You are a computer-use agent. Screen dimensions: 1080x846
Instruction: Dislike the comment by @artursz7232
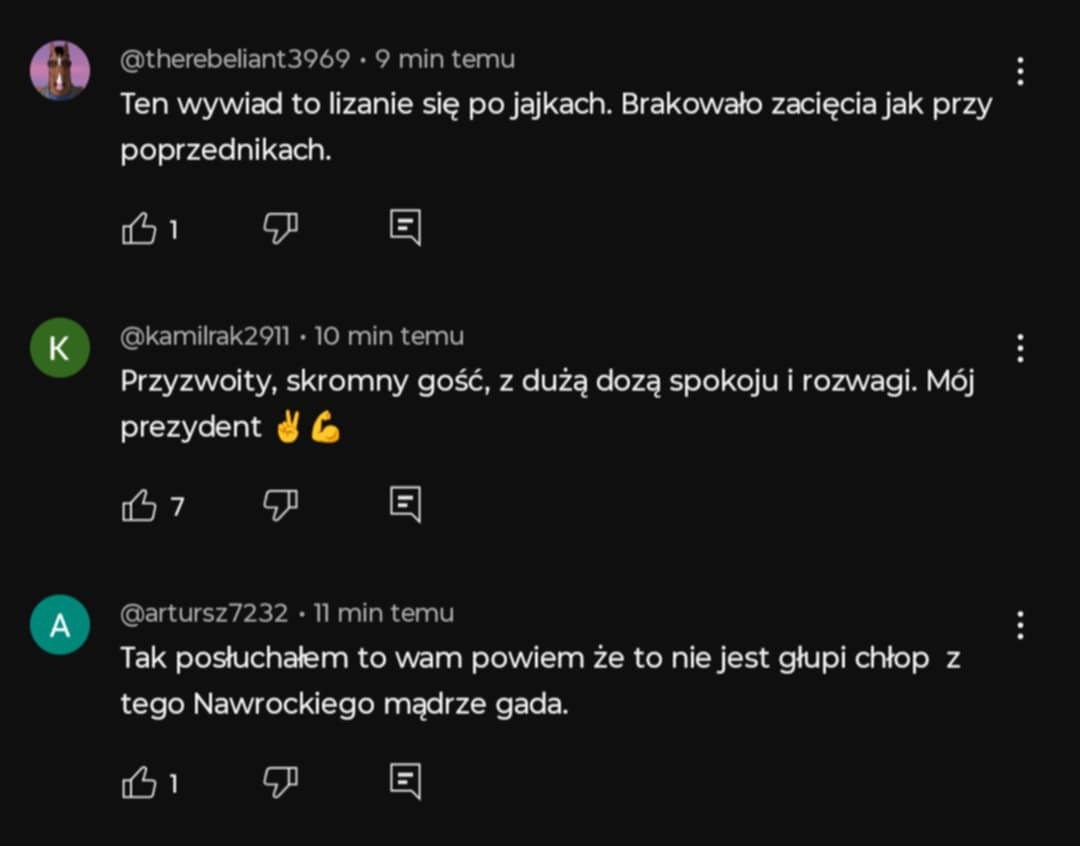tap(280, 783)
